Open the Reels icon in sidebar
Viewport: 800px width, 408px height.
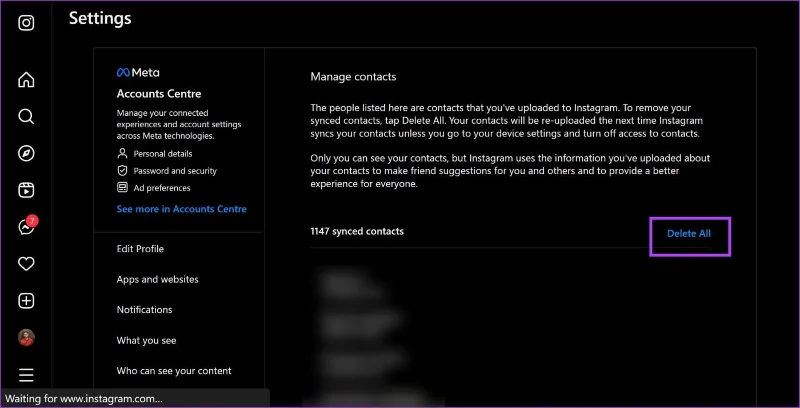(x=26, y=190)
